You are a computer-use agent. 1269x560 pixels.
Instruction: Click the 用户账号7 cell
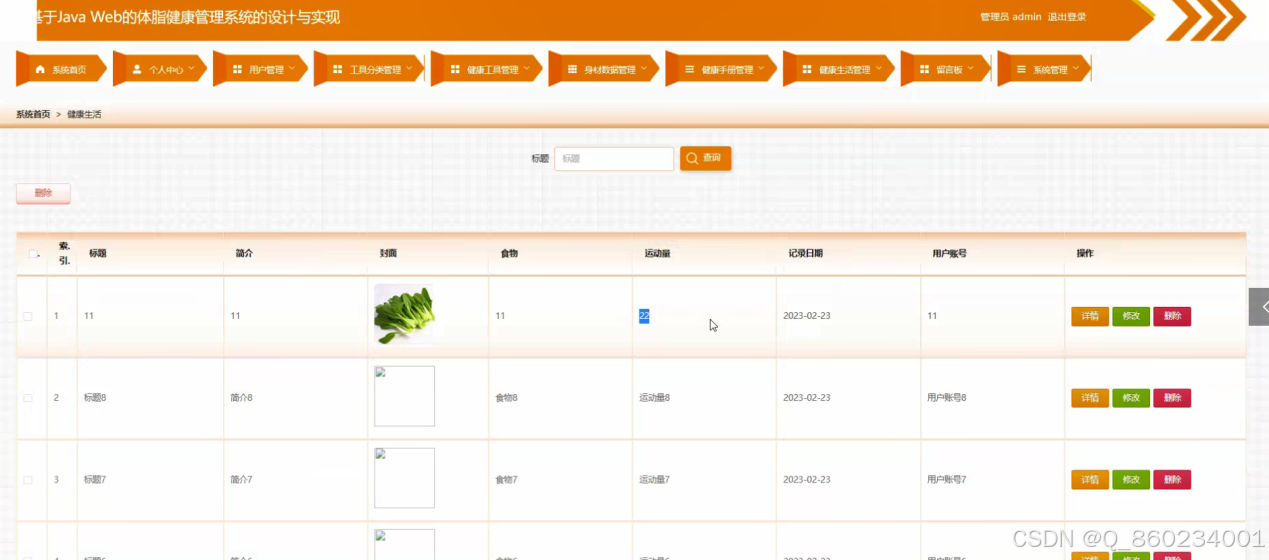click(947, 480)
